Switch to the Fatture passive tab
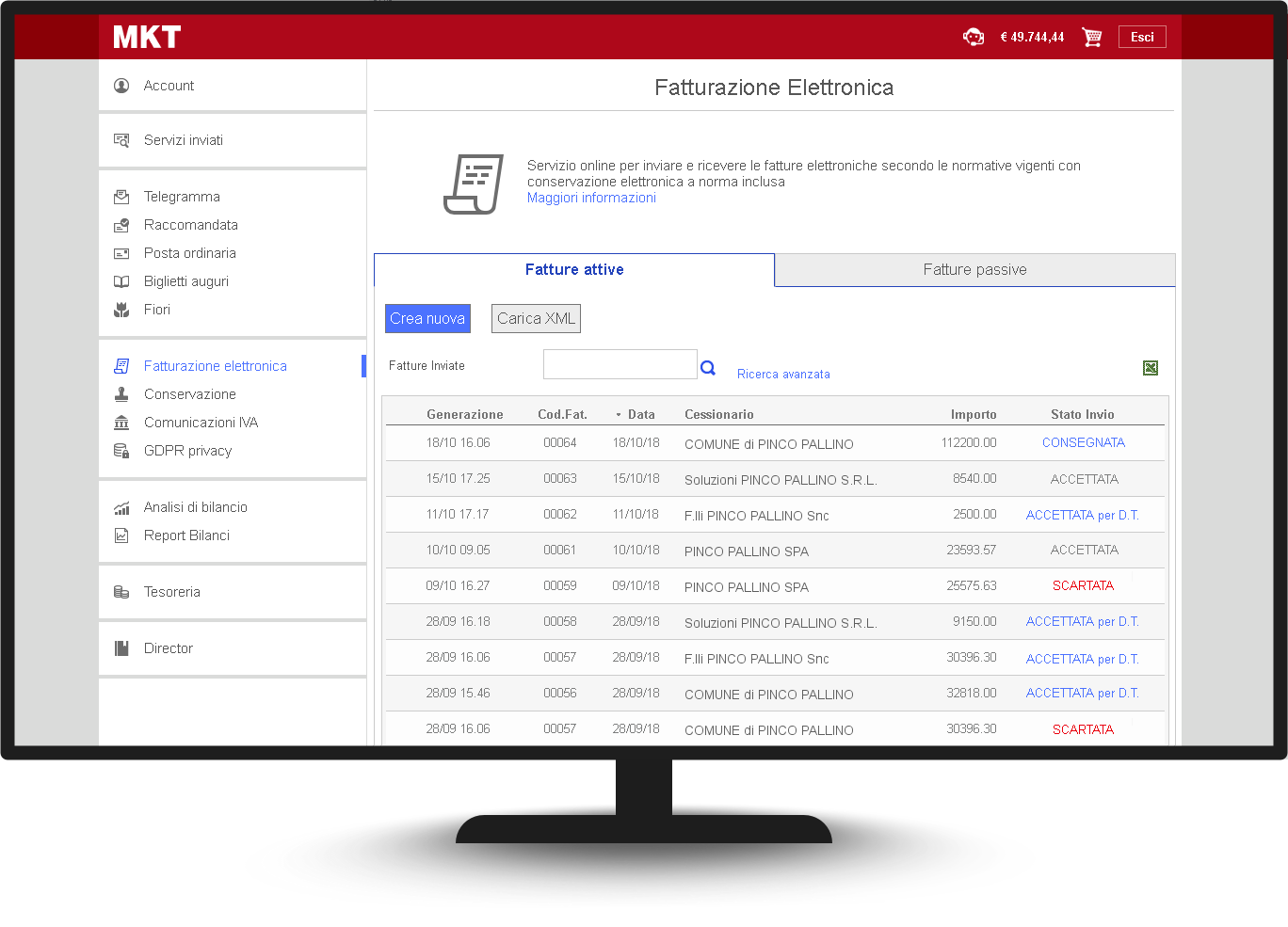 [x=974, y=269]
